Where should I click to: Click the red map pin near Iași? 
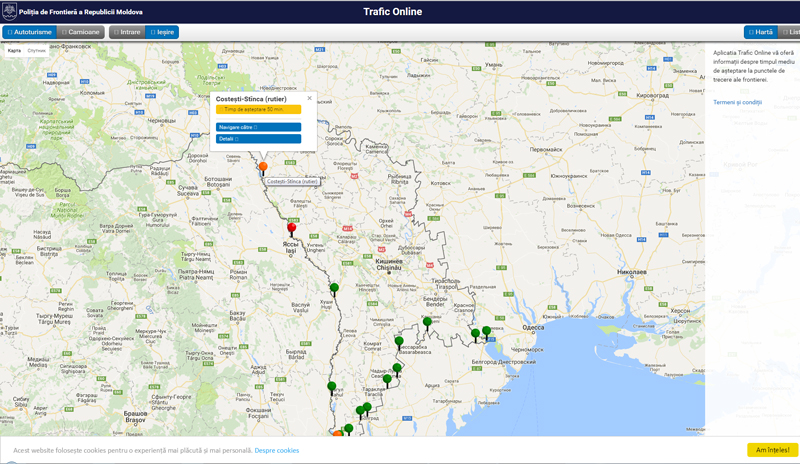[292, 229]
